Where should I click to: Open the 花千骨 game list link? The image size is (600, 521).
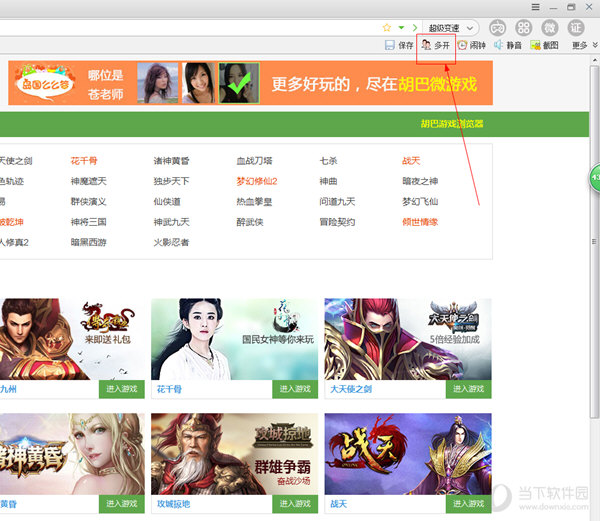pos(84,161)
